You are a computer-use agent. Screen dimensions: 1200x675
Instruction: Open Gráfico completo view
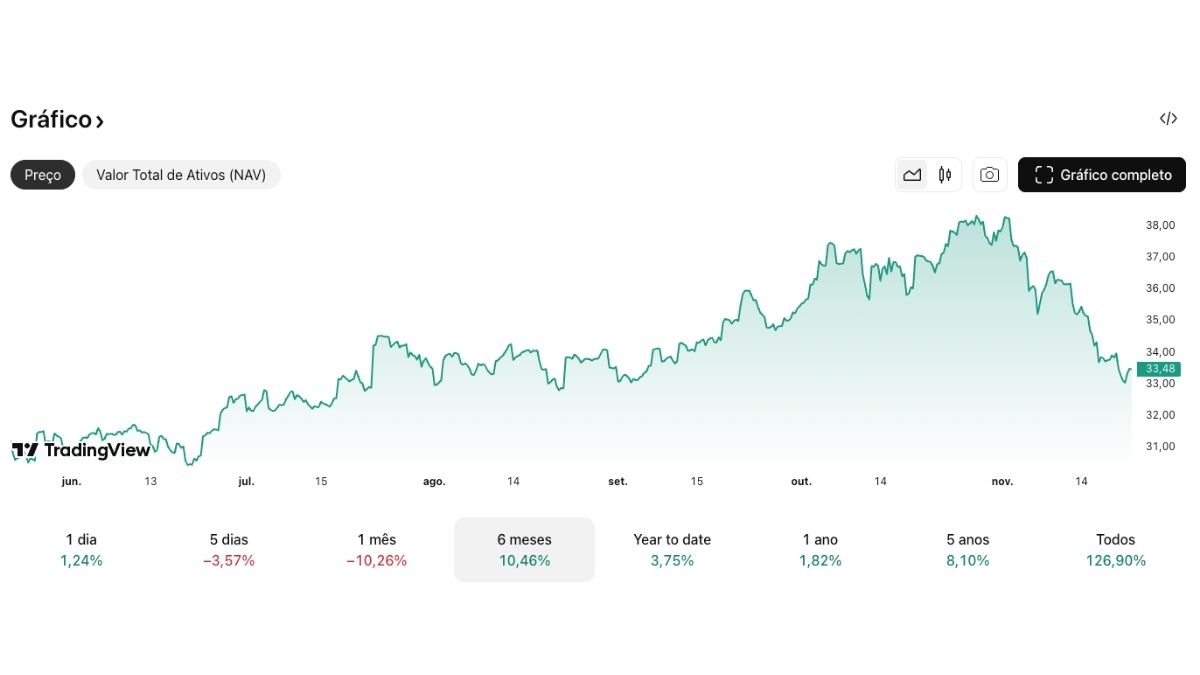[x=1101, y=174]
